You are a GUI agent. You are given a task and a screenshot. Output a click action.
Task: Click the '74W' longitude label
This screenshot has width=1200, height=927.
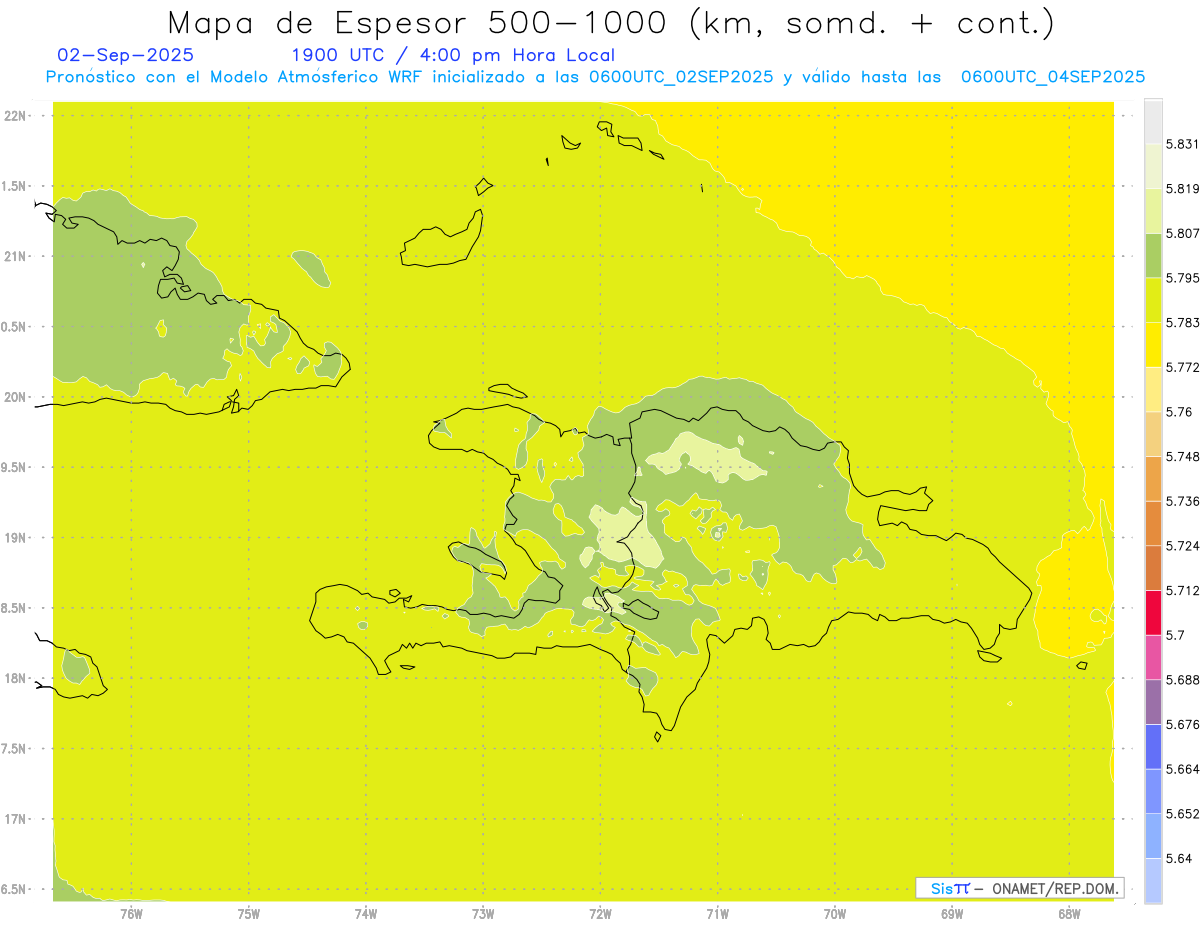366,914
